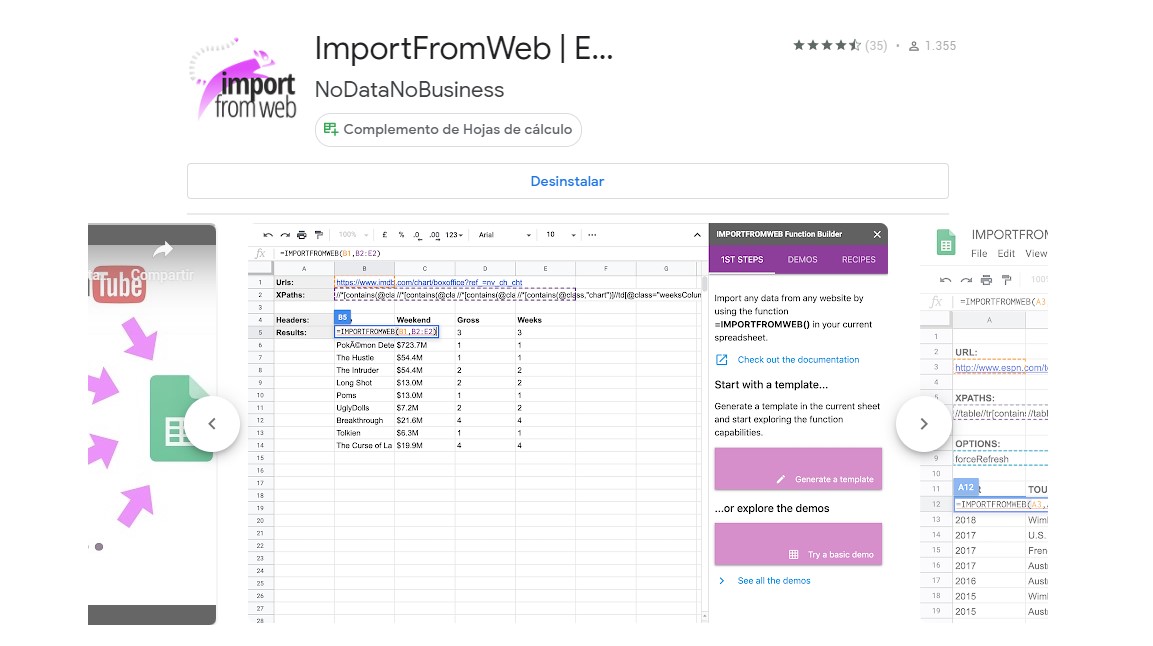Image resolution: width=1153 pixels, height=646 pixels.
Task: Click the Undo icon in the Sheets toolbar
Action: 267,235
